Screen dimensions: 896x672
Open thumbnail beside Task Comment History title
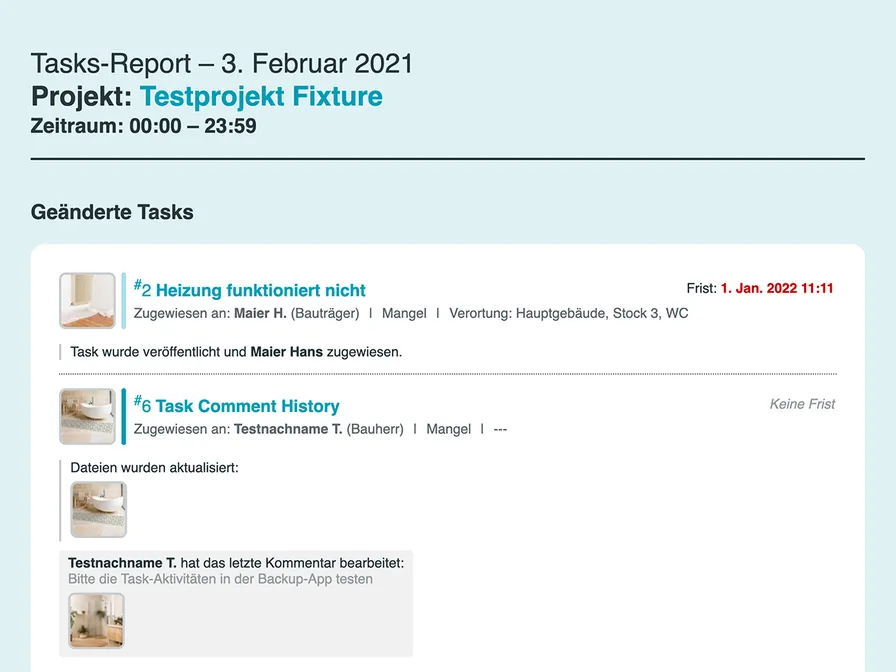pyautogui.click(x=87, y=417)
